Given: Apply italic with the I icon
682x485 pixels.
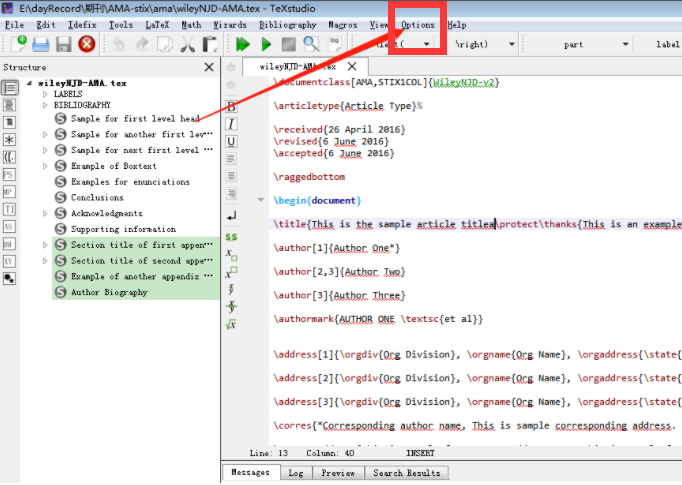Looking at the screenshot, I should 231,124.
